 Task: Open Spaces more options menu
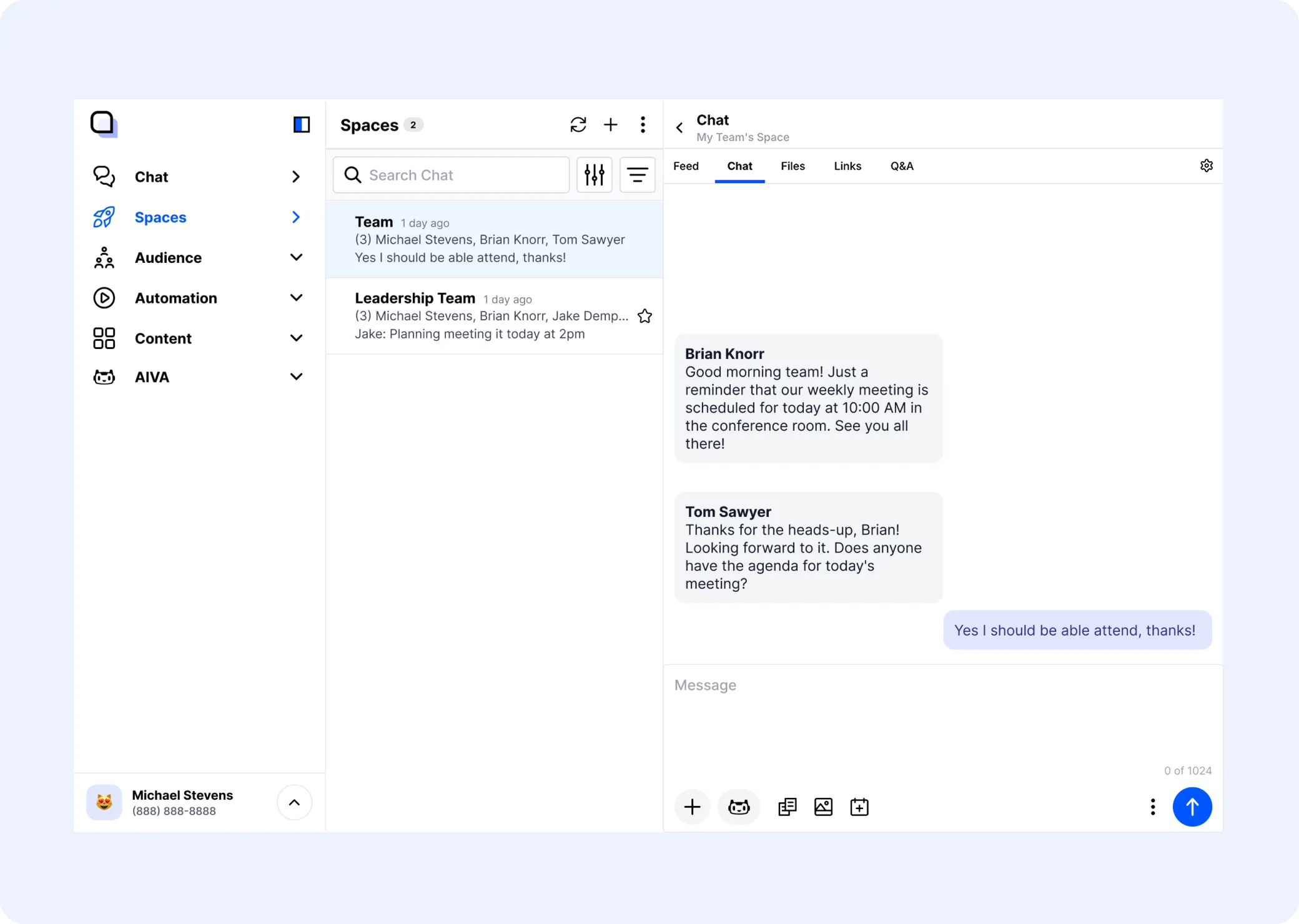pyautogui.click(x=643, y=125)
